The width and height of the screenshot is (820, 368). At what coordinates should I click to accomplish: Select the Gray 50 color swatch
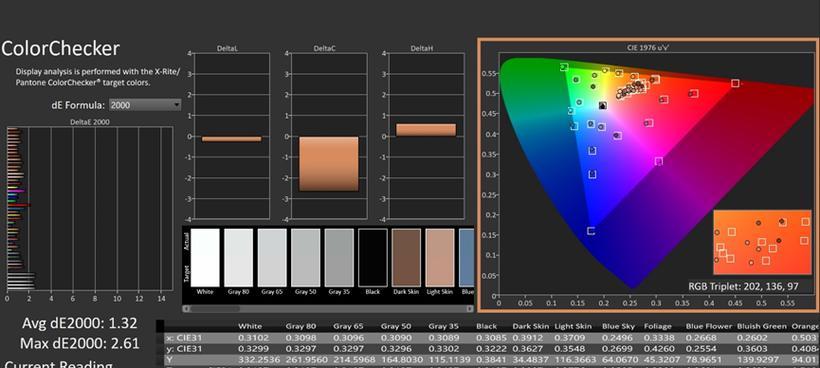305,258
